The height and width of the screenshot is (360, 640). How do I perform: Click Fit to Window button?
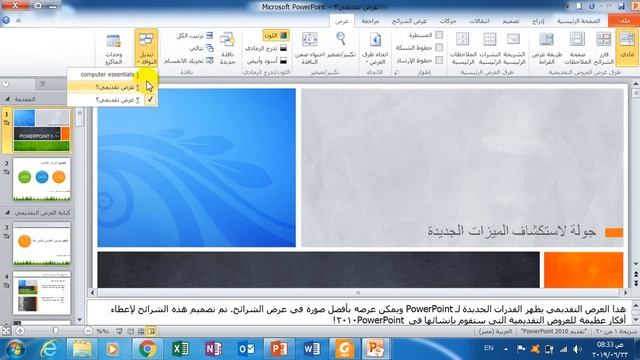pyautogui.click(x=310, y=48)
